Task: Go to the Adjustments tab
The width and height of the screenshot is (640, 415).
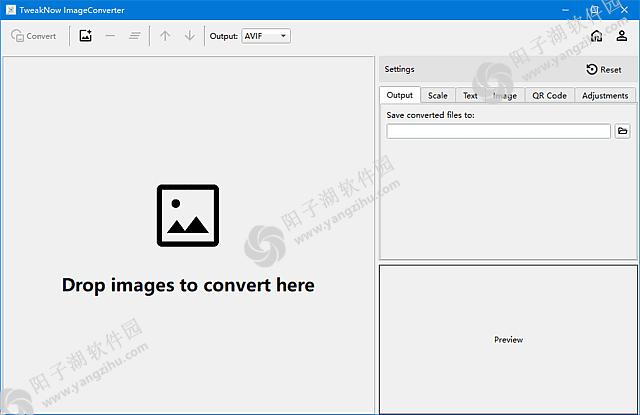Action: click(605, 95)
